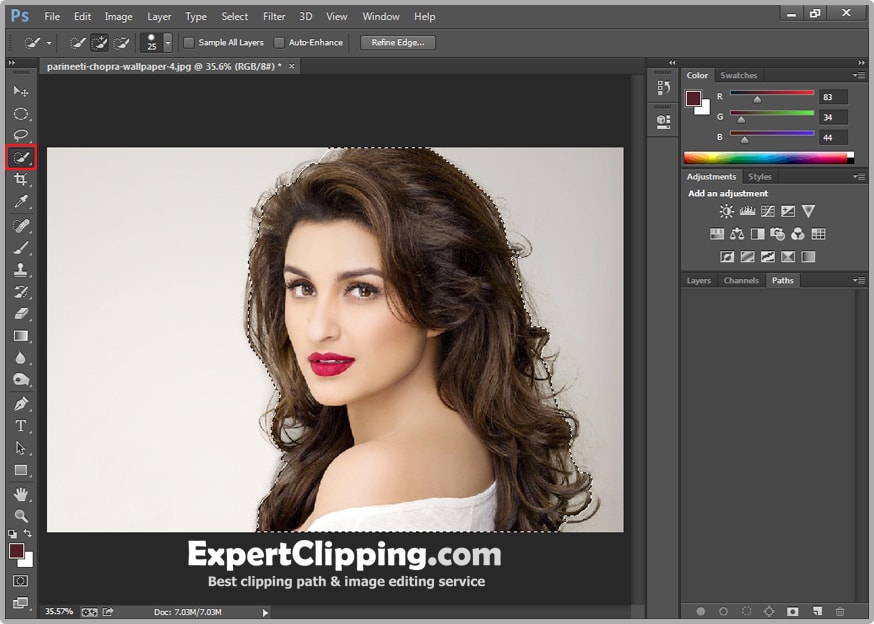Select the Horizontal Type tool
This screenshot has height=624, width=874.
pos(22,426)
